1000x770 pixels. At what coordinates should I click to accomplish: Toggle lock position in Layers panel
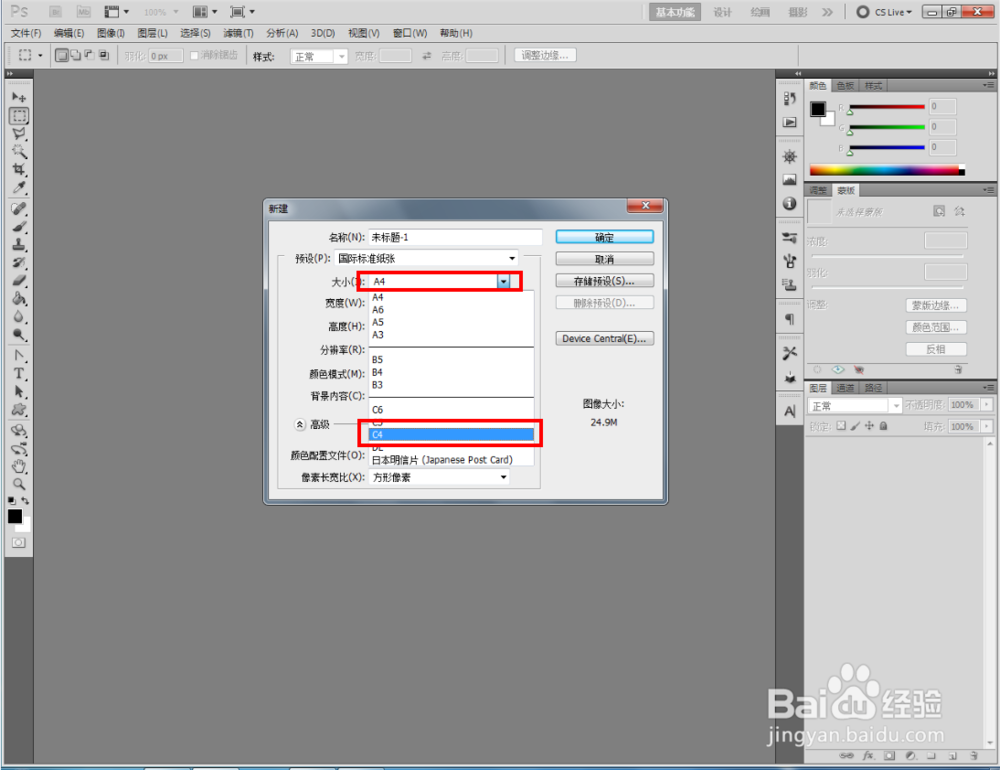click(869, 426)
